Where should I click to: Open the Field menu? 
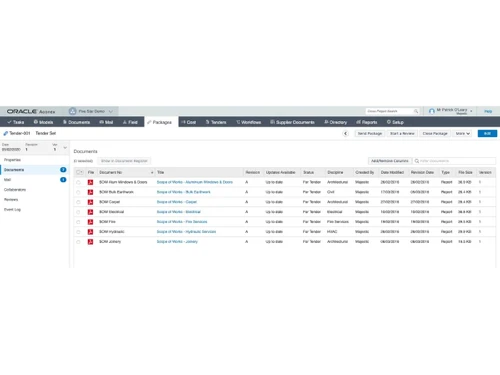click(x=130, y=122)
